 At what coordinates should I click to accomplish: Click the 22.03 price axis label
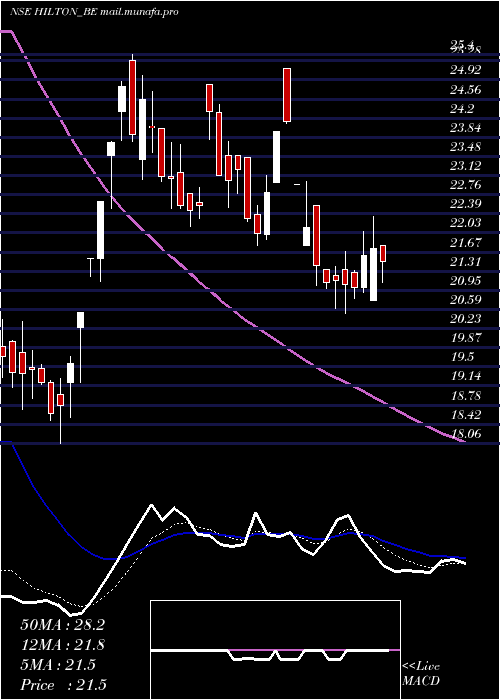(465, 223)
